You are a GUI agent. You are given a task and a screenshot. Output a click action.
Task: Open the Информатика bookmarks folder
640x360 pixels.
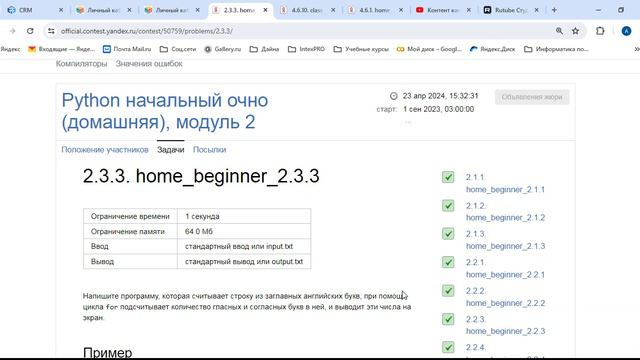click(556, 49)
